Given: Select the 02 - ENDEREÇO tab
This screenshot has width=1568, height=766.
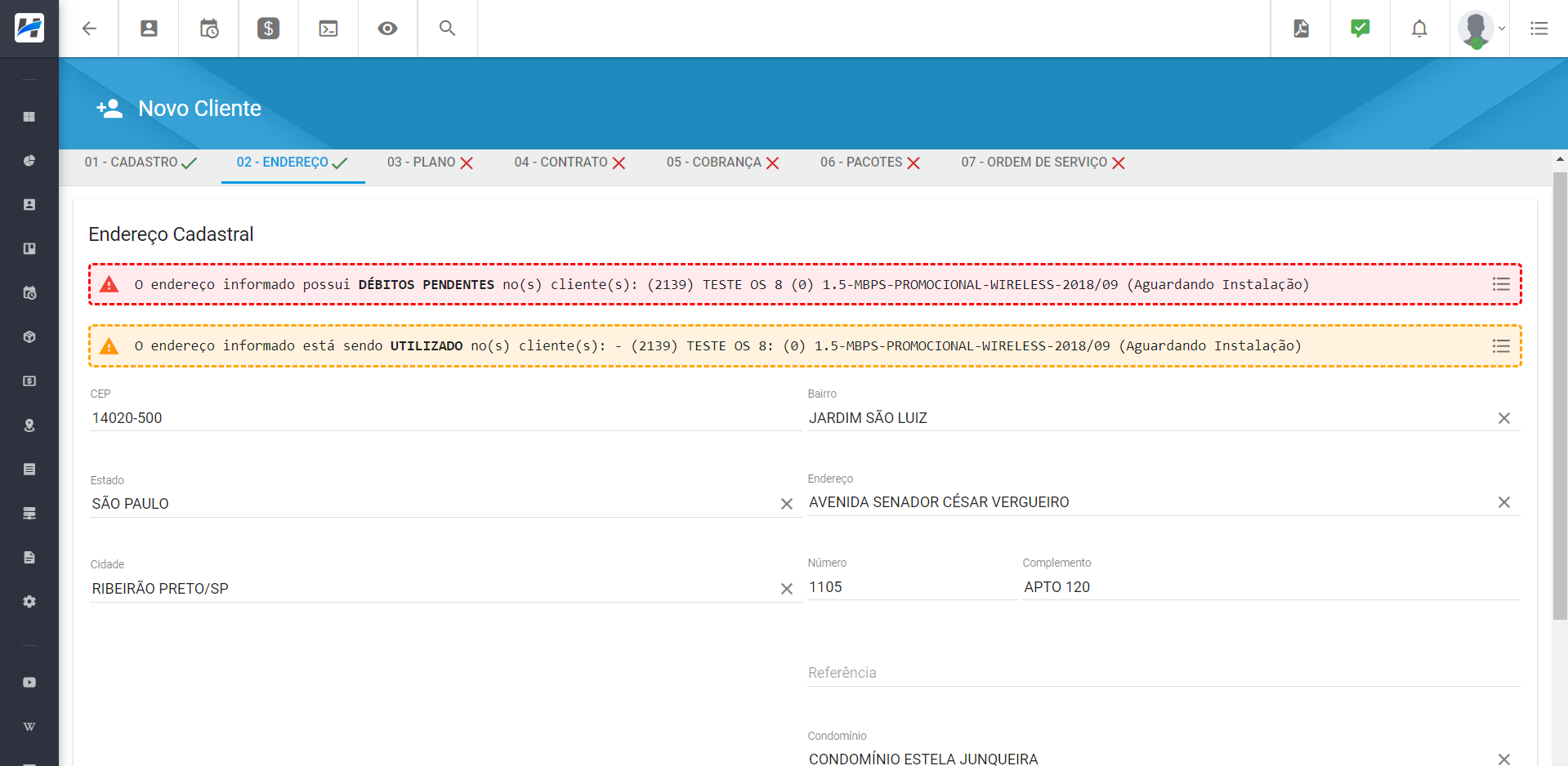Looking at the screenshot, I should [x=293, y=163].
